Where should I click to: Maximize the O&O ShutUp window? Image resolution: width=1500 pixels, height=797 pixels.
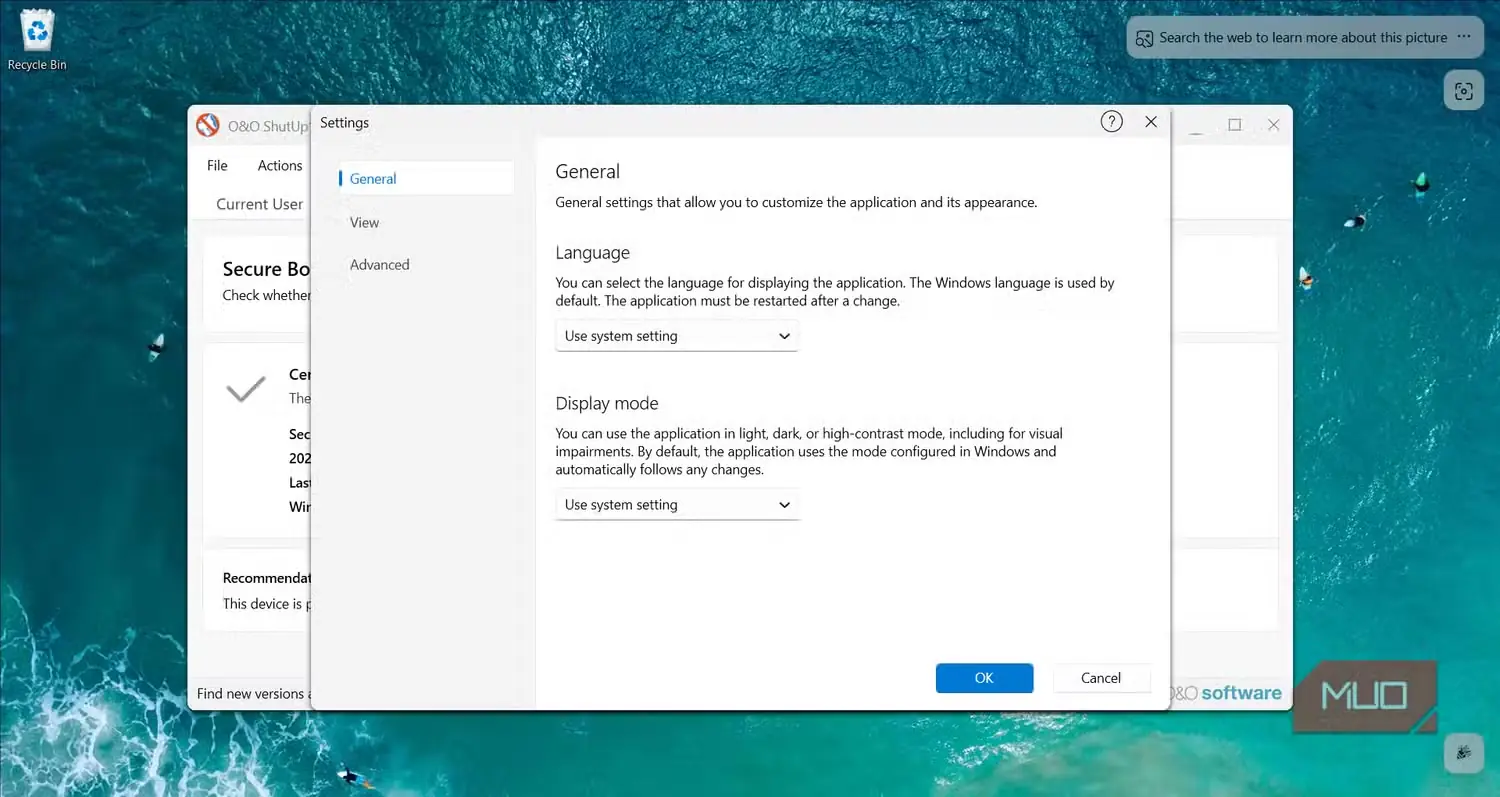(1235, 125)
